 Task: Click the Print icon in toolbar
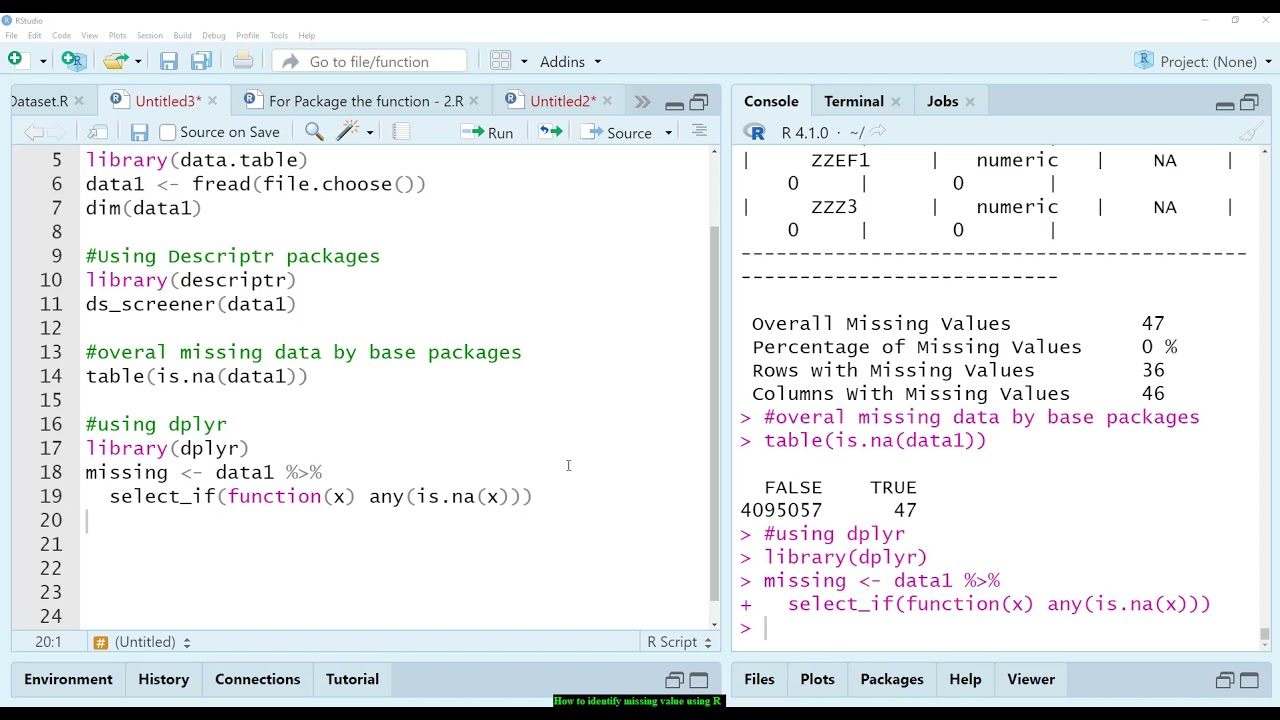243,61
